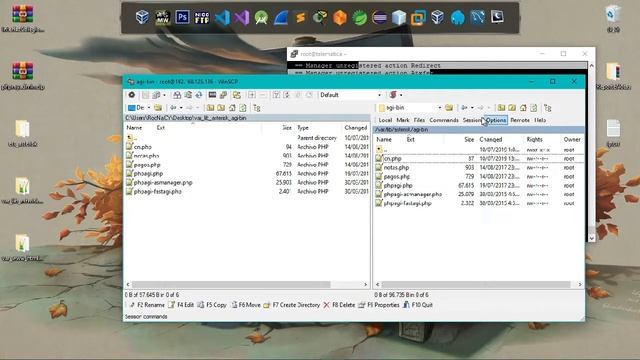The height and width of the screenshot is (360, 640).
Task: Go to local home directory icon
Action: point(232,108)
